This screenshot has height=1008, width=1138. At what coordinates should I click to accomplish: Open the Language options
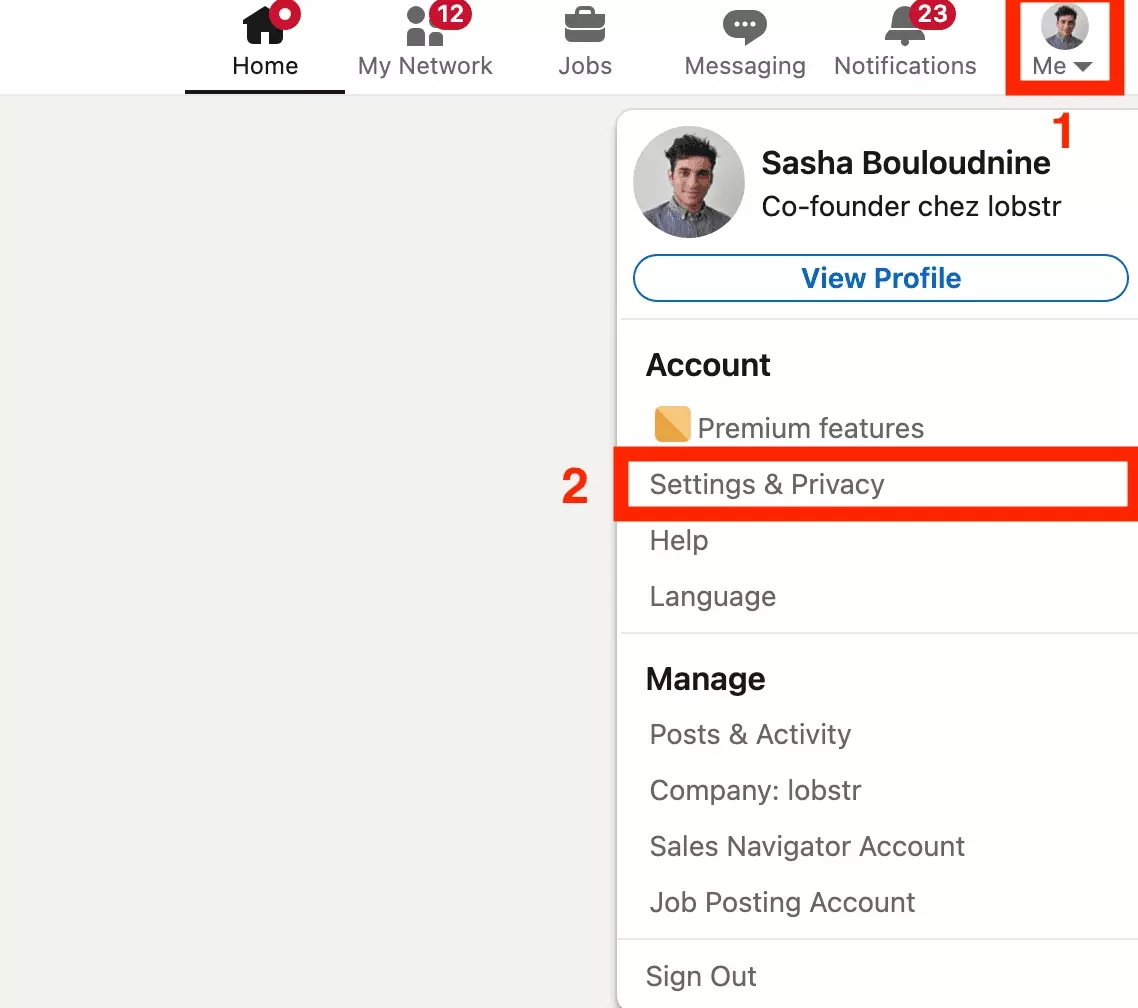(713, 596)
